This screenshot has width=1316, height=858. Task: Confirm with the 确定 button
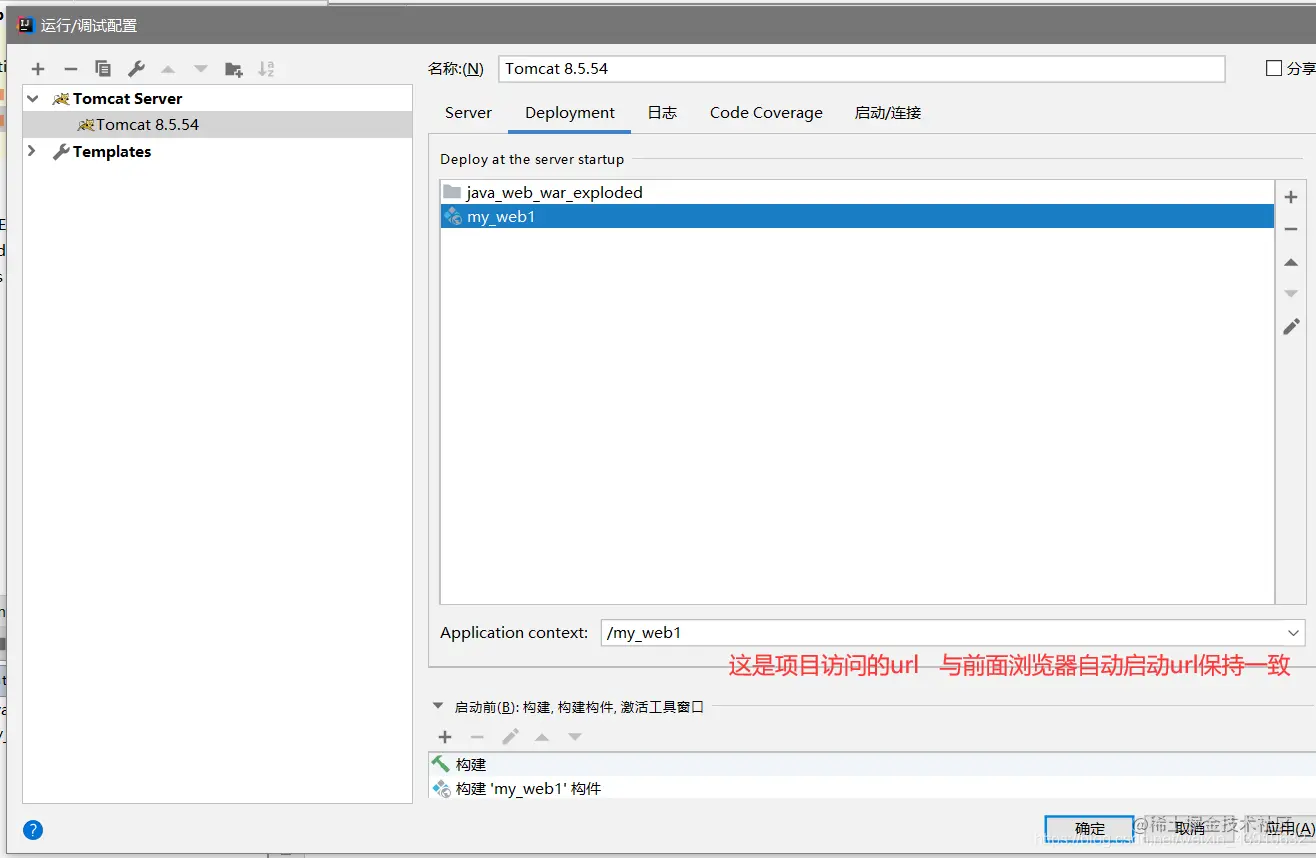click(1089, 828)
